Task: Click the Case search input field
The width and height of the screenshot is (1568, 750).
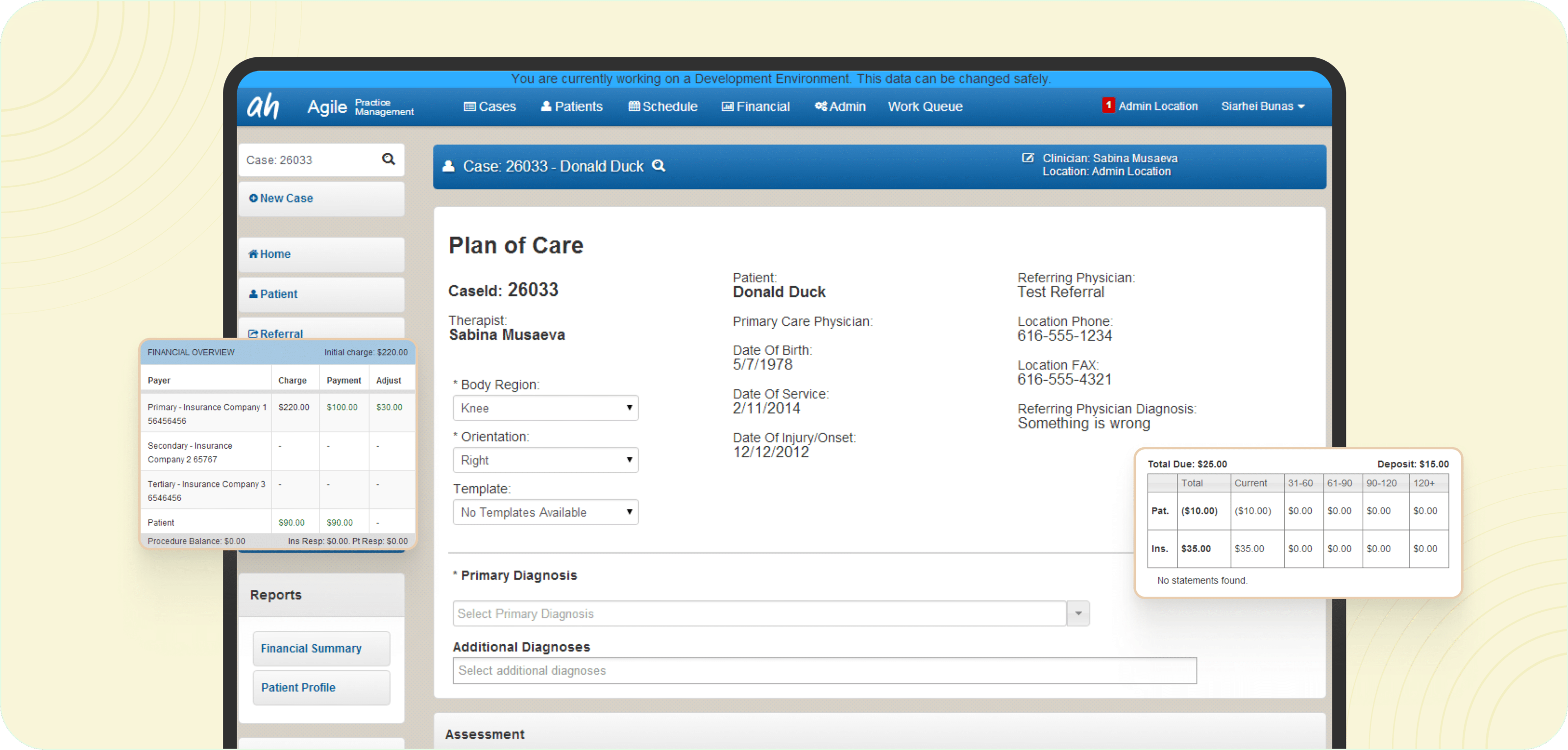Action: pyautogui.click(x=311, y=160)
